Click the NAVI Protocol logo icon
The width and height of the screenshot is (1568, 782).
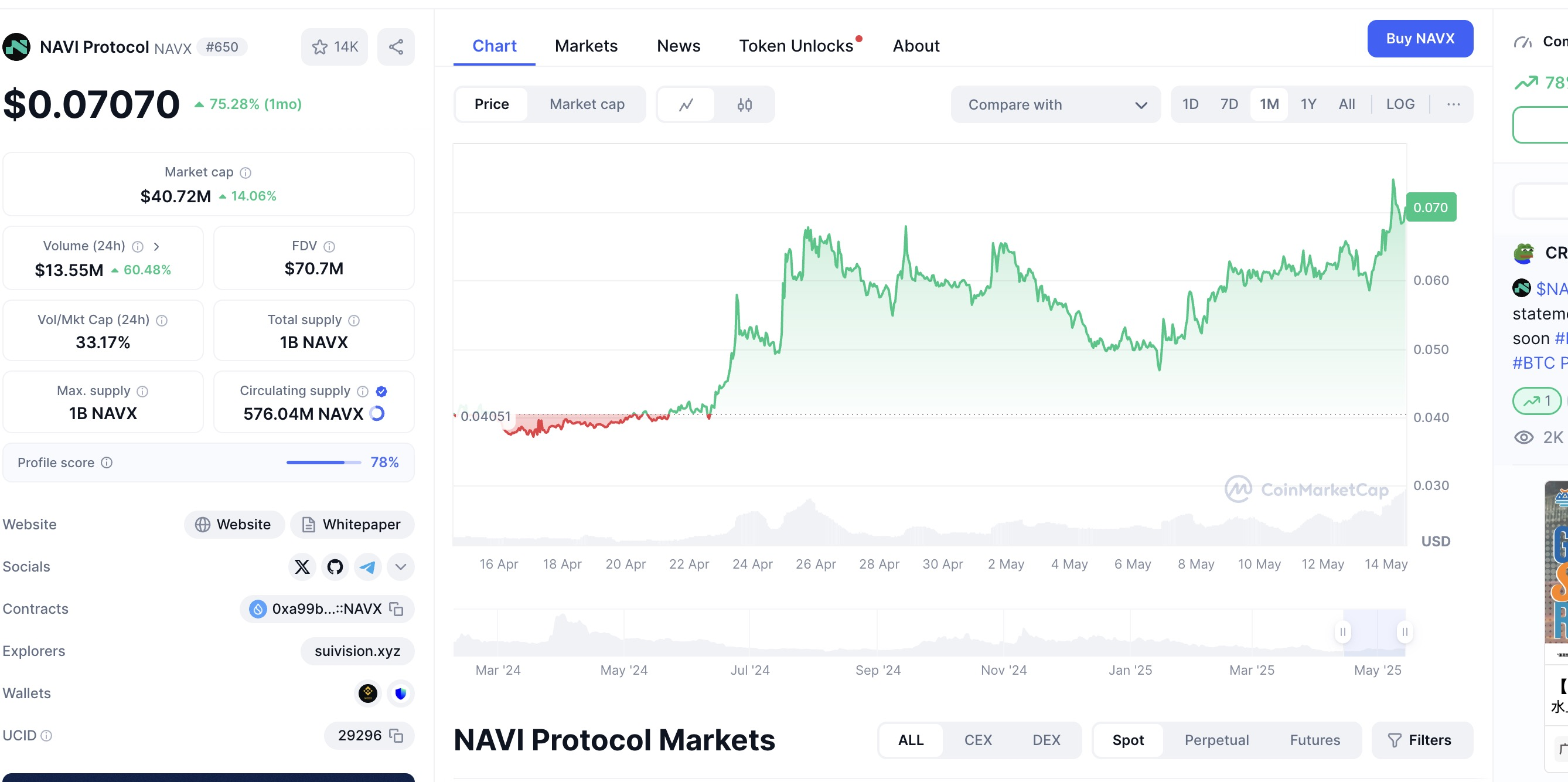point(16,47)
